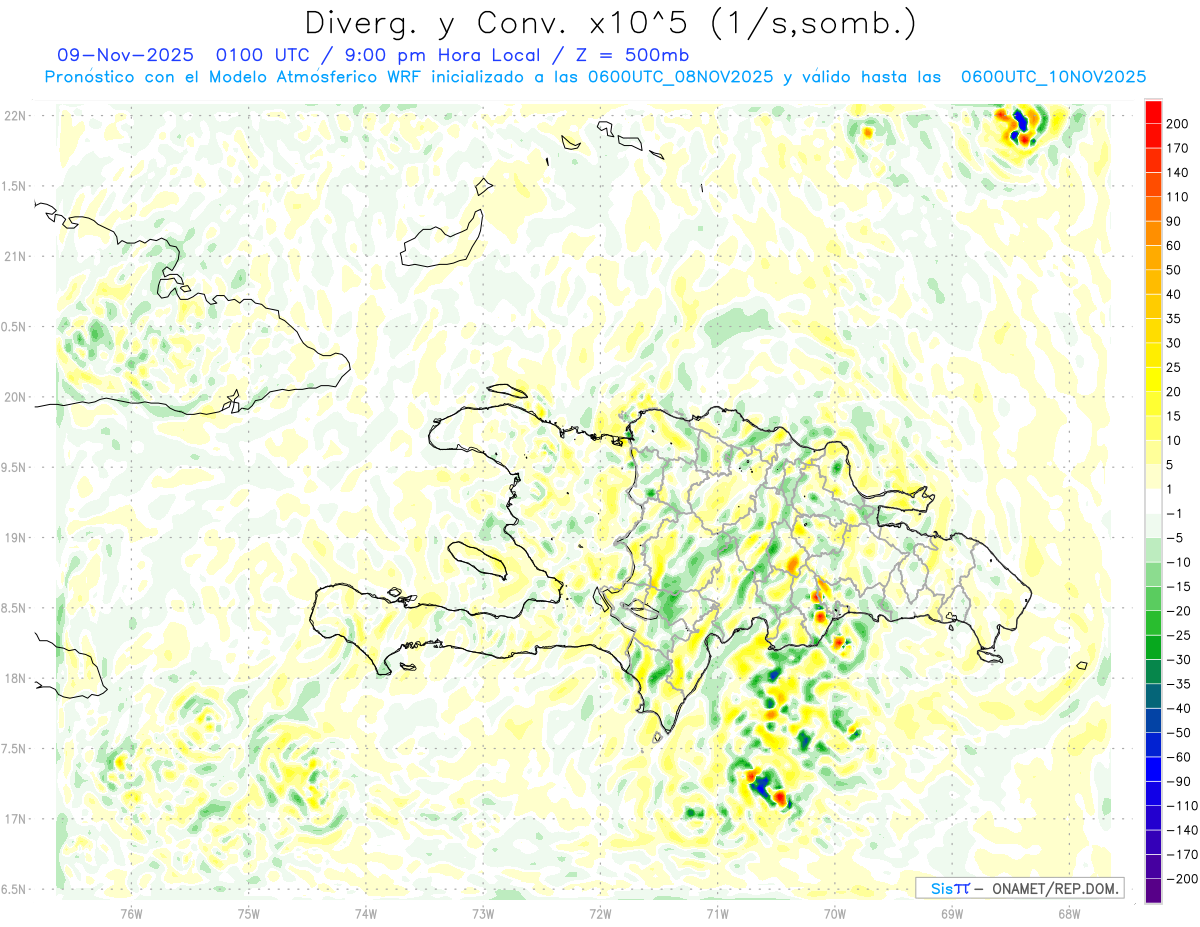Screen dimensions: 1200x927
Task: Click the colorbar value "140"
Action: point(1177,173)
